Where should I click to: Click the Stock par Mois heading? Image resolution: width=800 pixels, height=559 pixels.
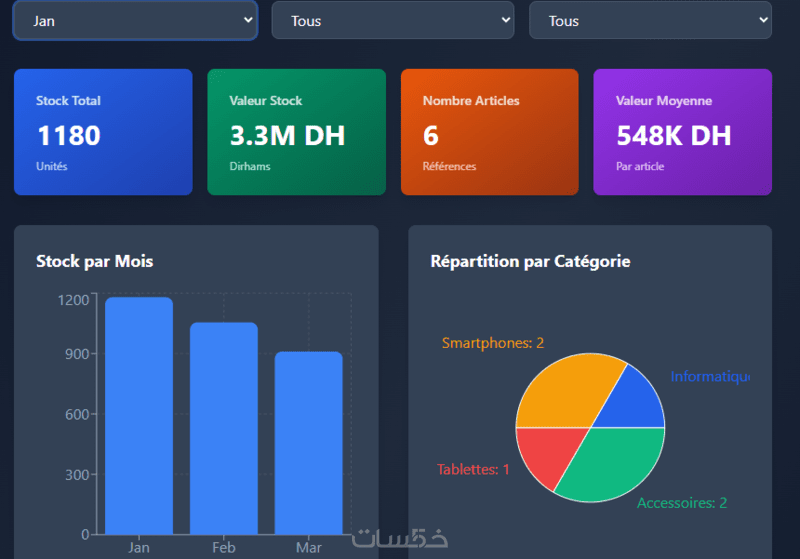click(94, 261)
